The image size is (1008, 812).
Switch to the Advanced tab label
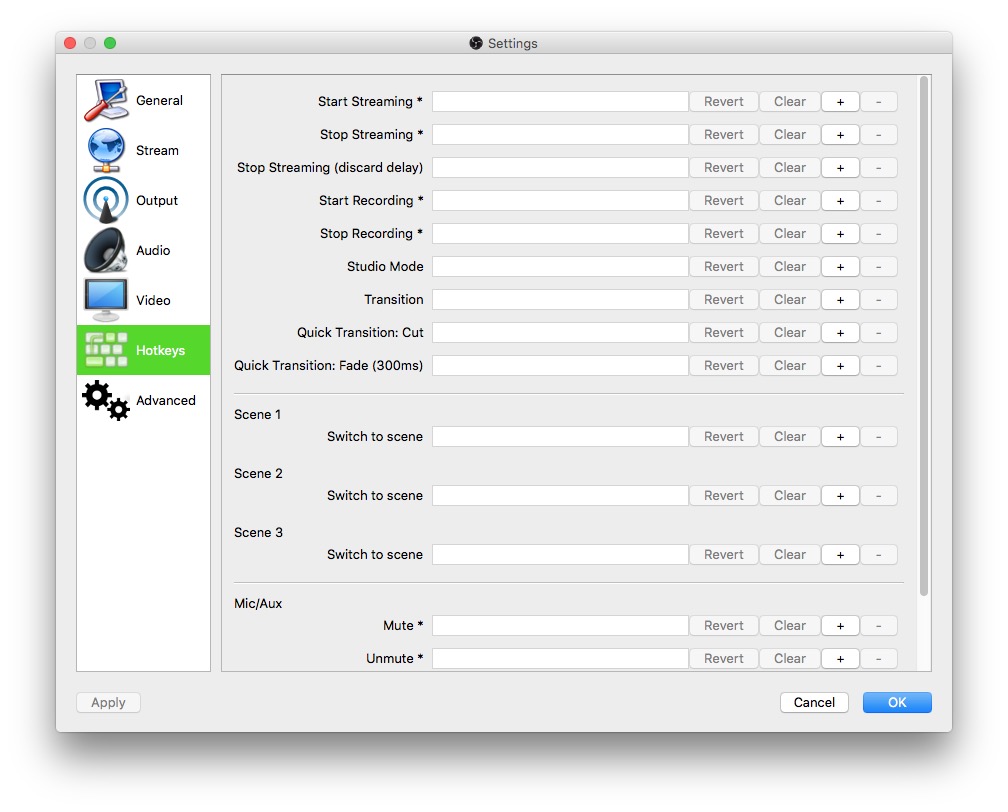tap(166, 400)
